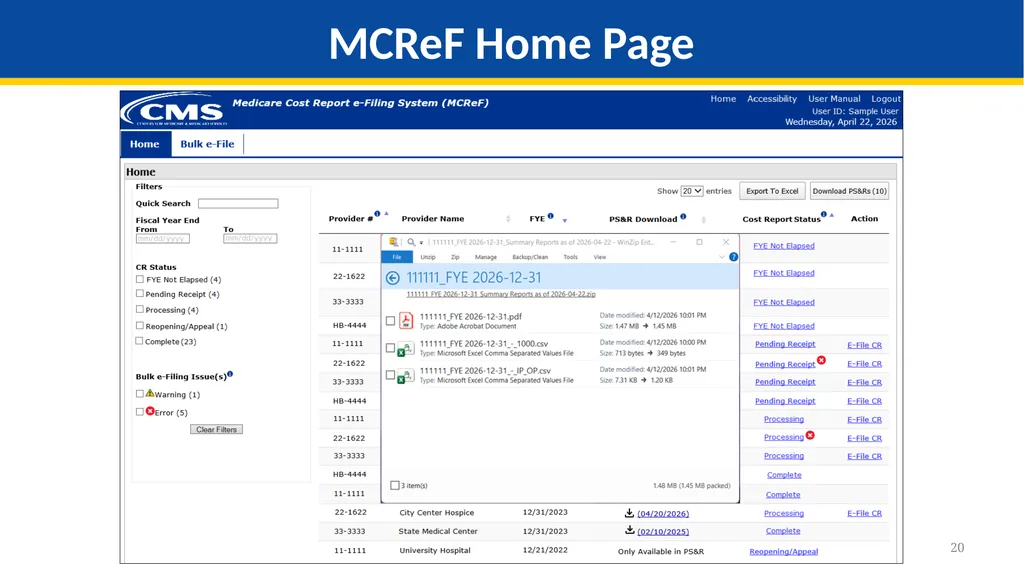Open the User Manual link

(834, 99)
